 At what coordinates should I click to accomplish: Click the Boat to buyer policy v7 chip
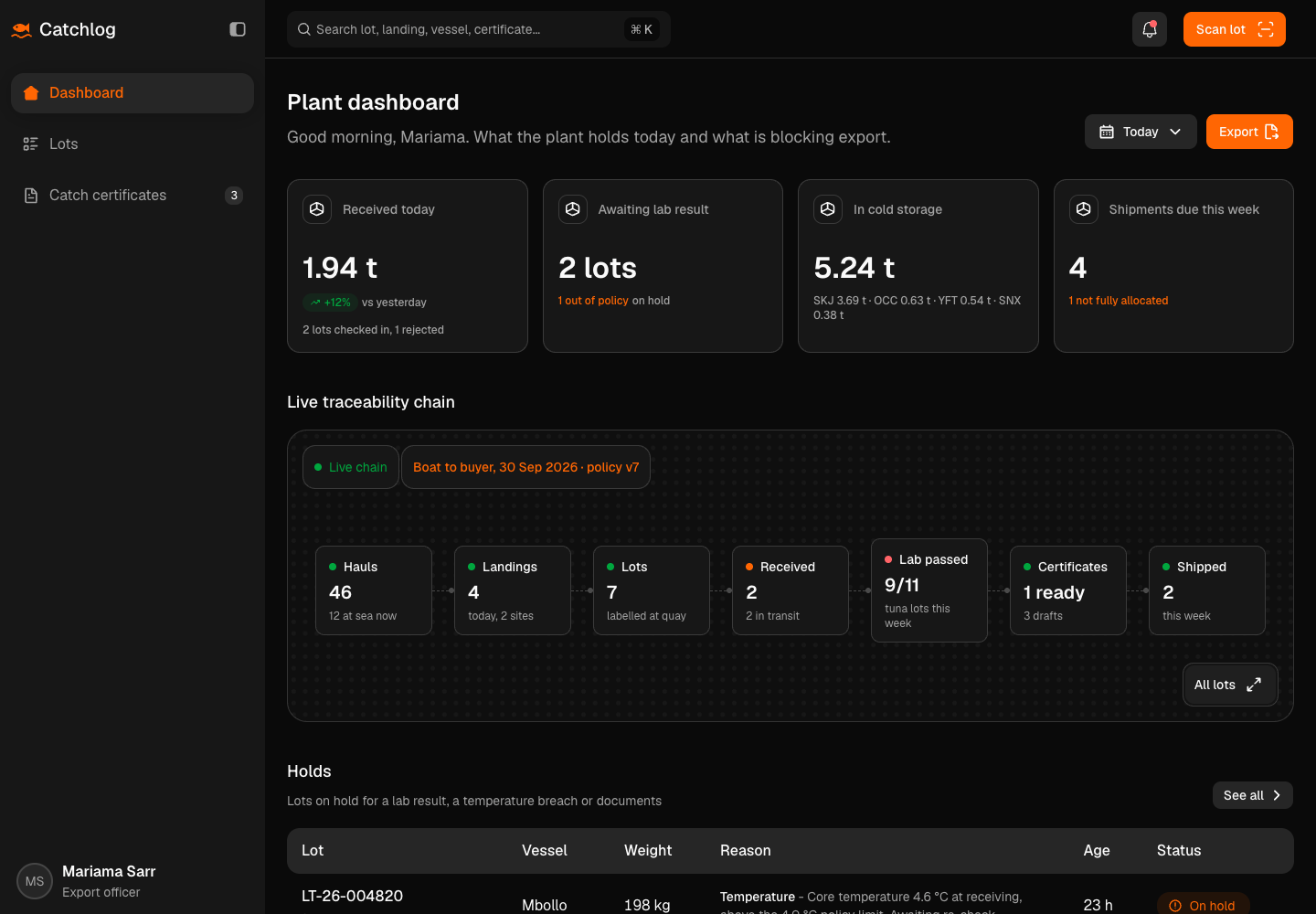pos(525,467)
